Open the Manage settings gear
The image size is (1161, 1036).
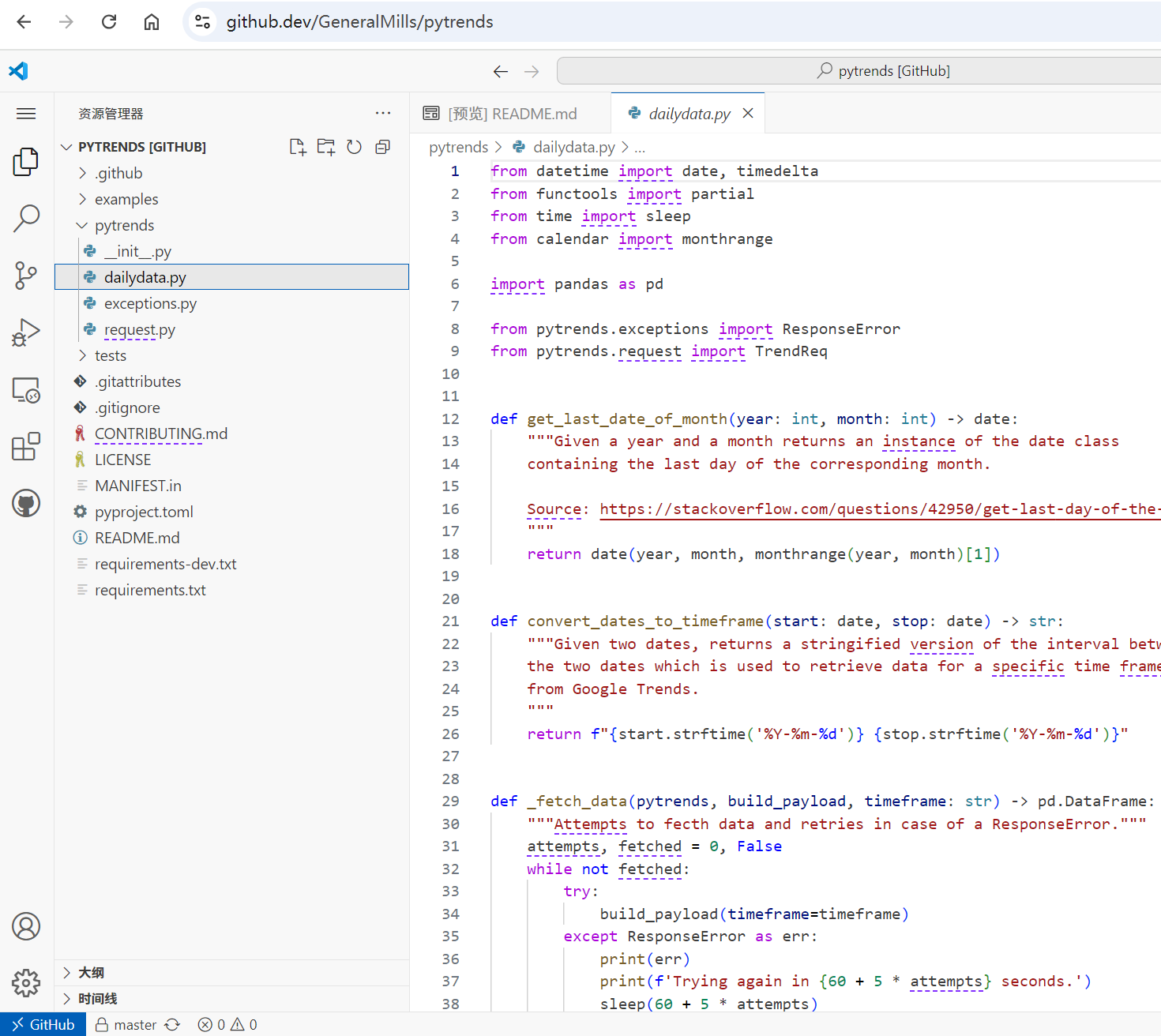[26, 983]
